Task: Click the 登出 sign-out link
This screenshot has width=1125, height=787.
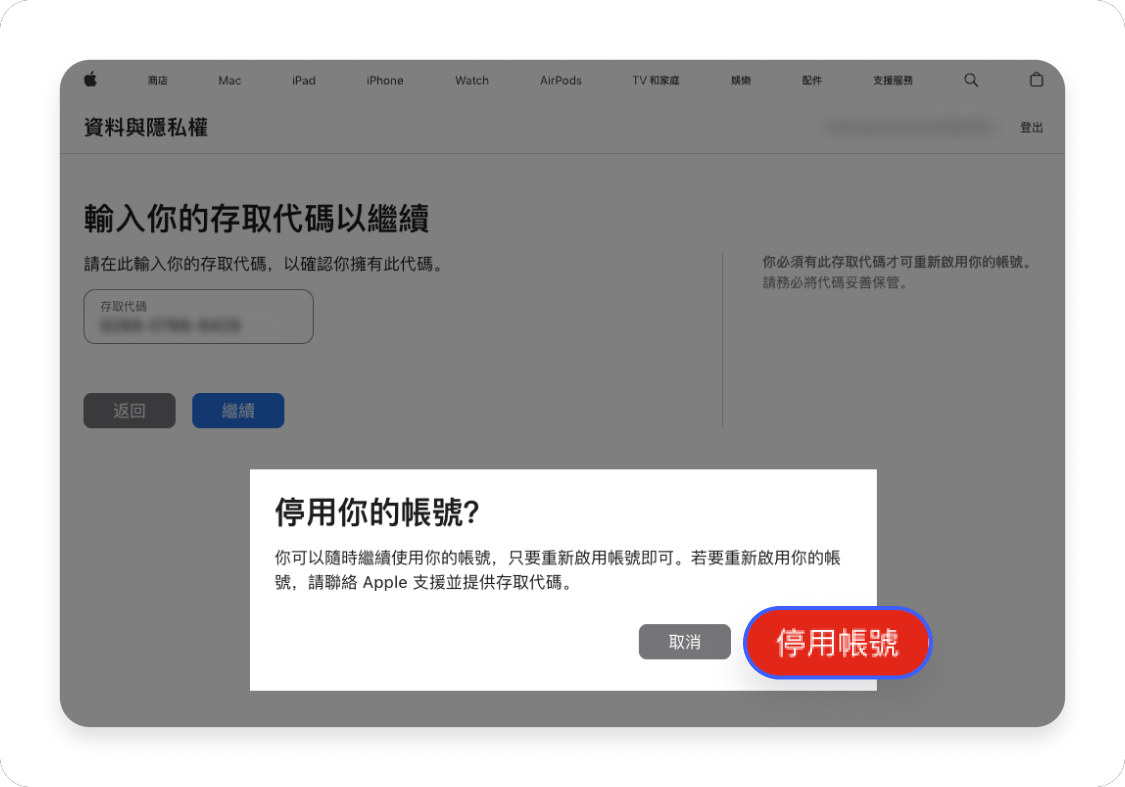Action: point(1031,128)
